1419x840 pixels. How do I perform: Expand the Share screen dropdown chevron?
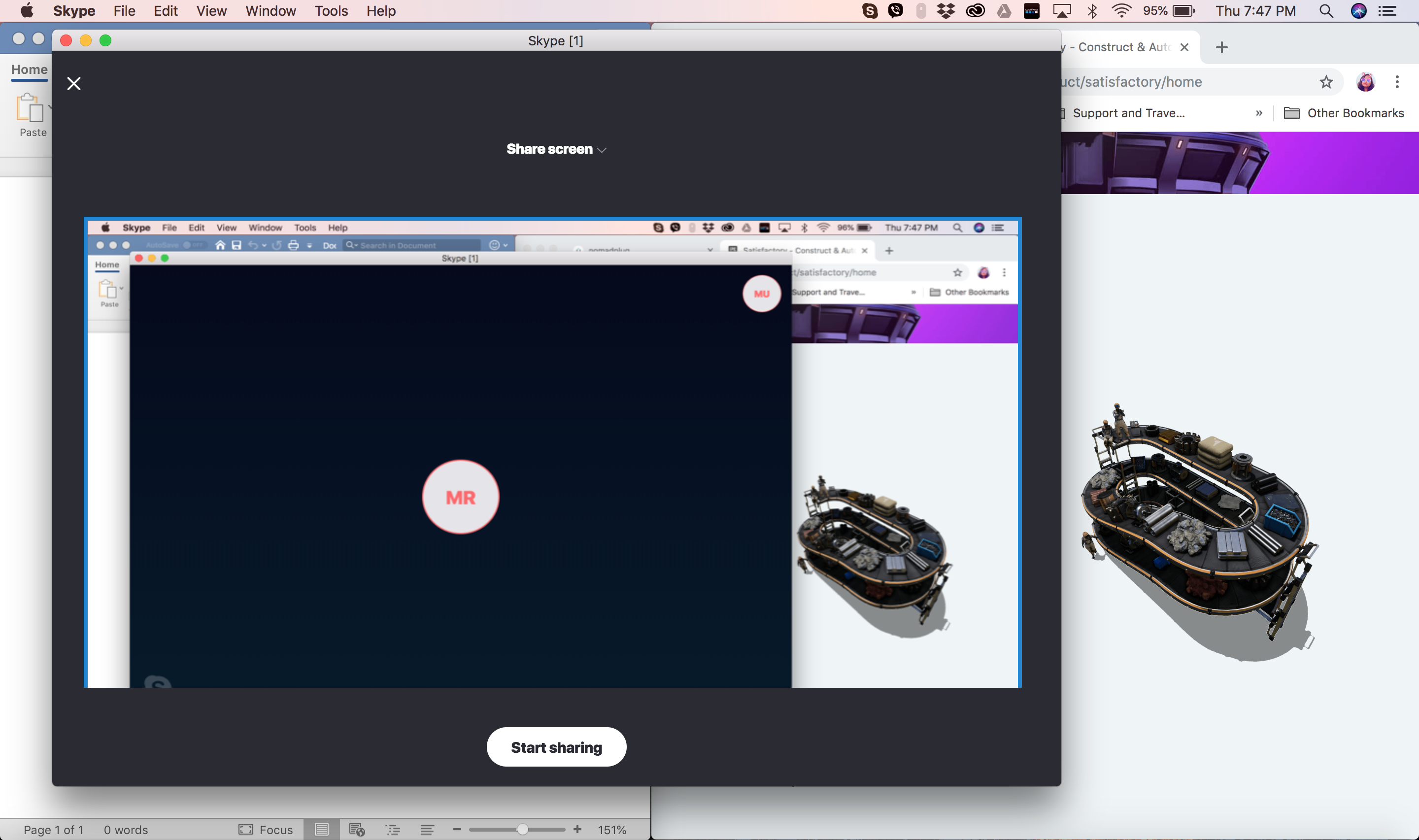point(602,150)
